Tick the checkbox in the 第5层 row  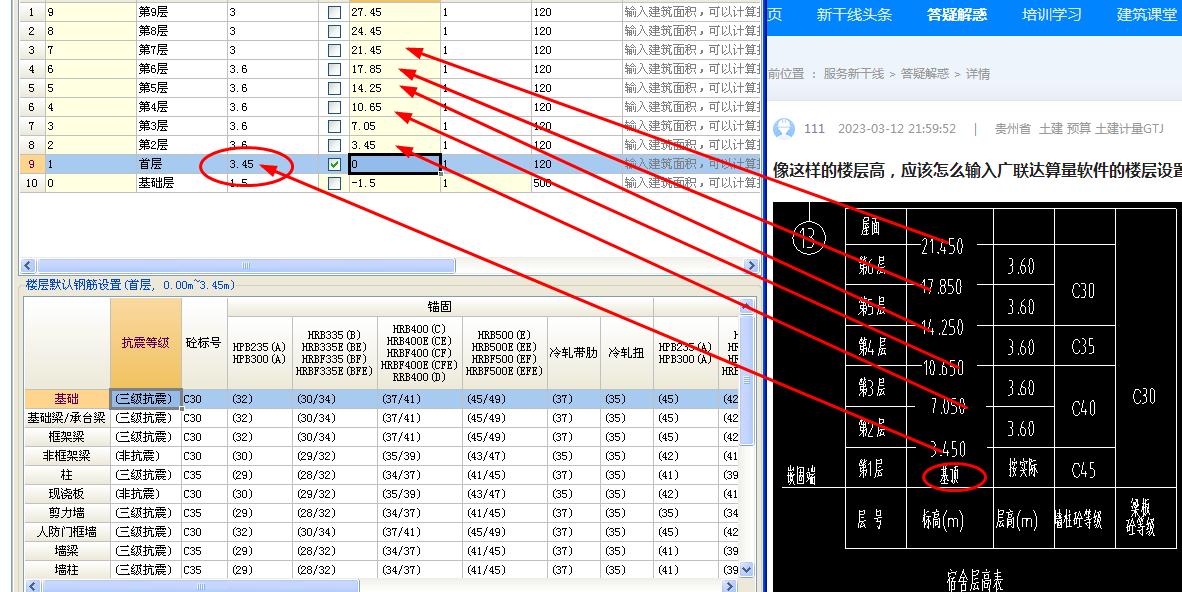point(334,88)
